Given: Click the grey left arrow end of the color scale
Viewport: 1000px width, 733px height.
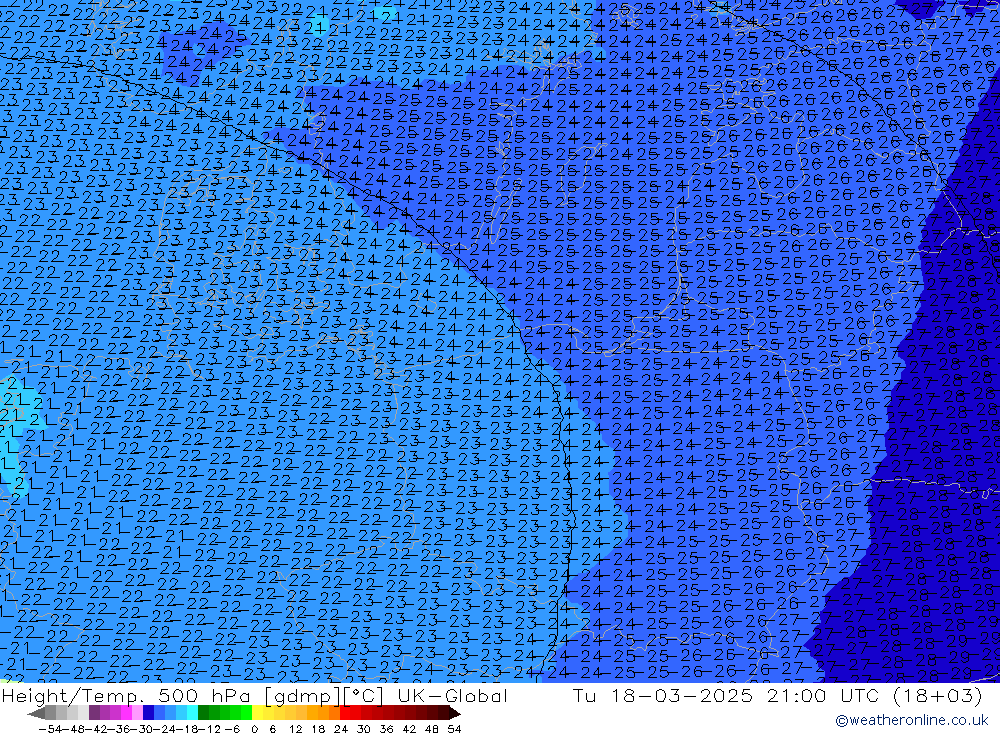Looking at the screenshot, I should coord(36,713).
